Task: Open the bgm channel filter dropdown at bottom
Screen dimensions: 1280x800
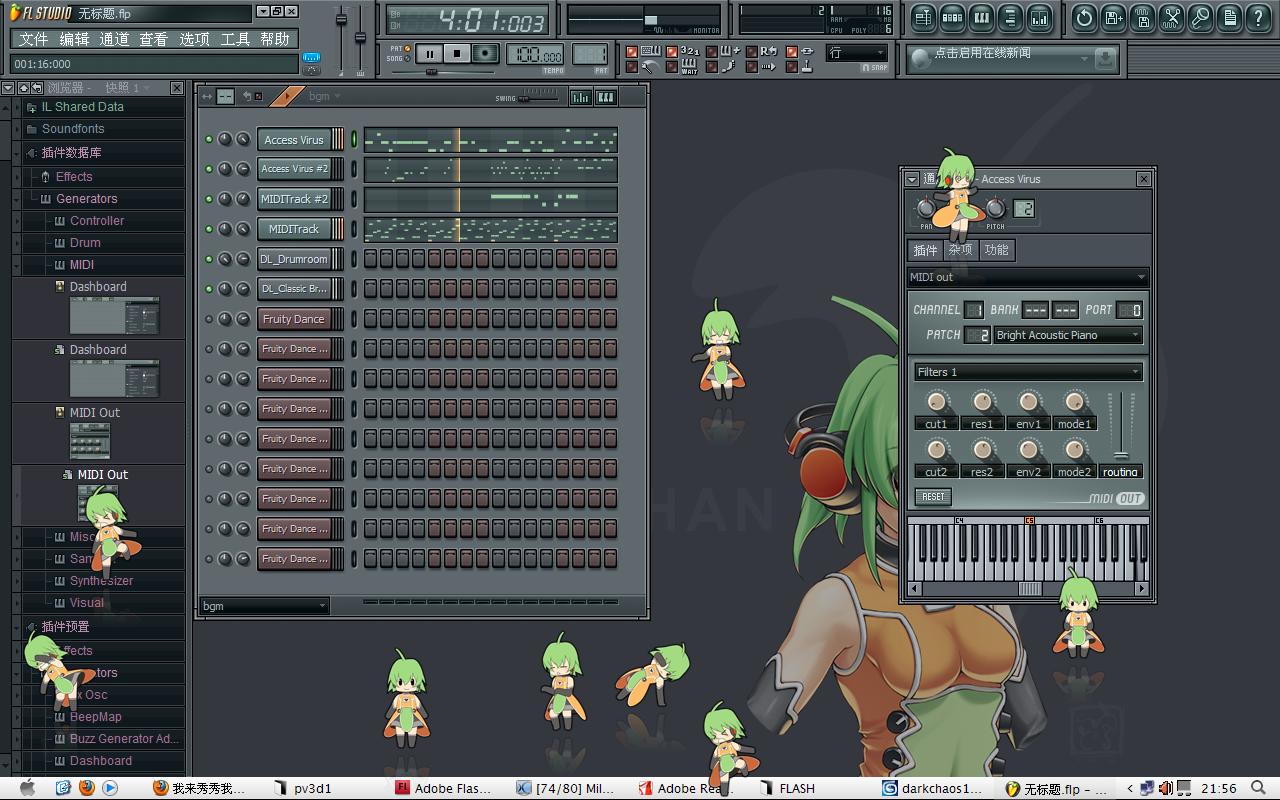Action: click(x=264, y=606)
